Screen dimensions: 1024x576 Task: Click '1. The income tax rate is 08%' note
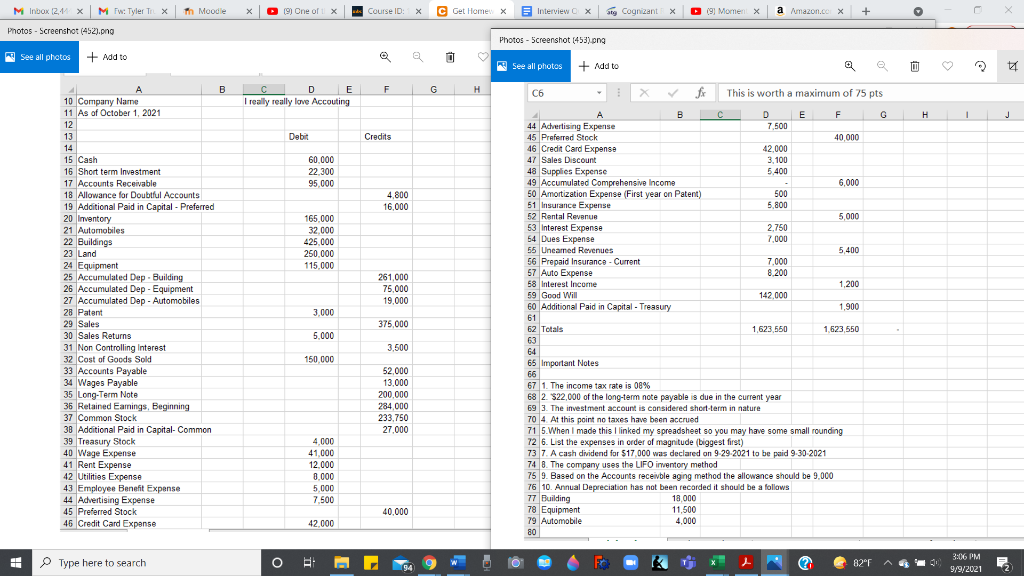coord(596,385)
